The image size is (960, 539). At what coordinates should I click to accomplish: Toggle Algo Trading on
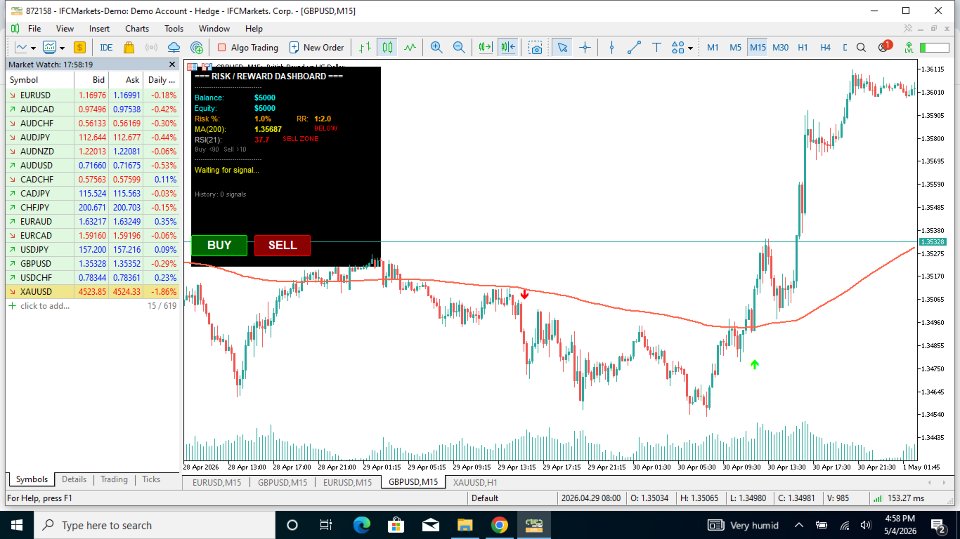point(248,47)
